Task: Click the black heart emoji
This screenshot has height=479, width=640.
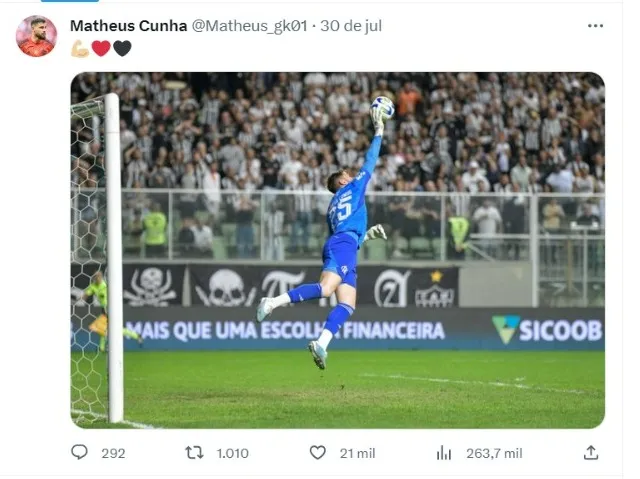Action: pos(122,49)
